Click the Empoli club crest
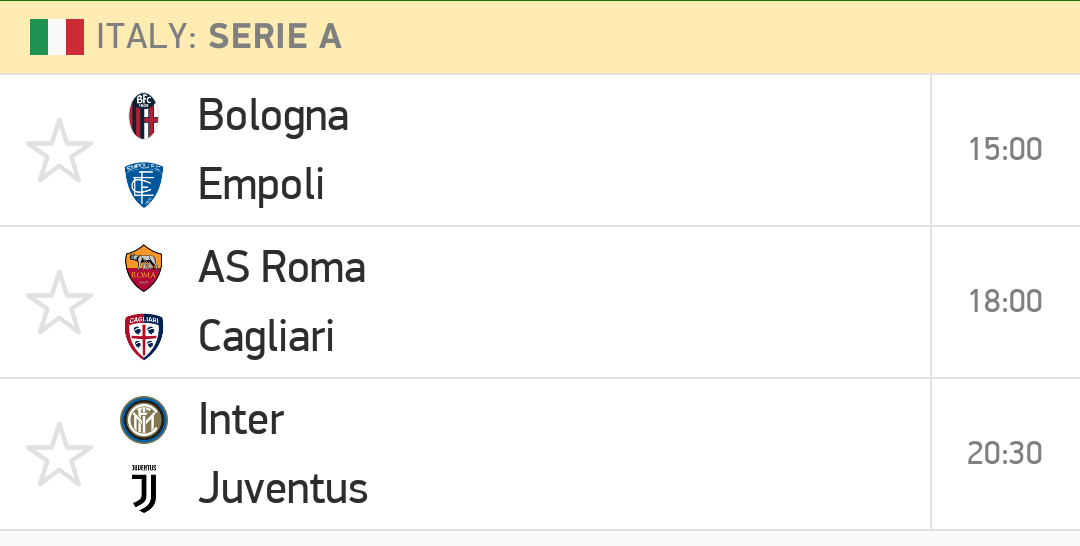Viewport: 1080px width, 546px height. [x=144, y=185]
